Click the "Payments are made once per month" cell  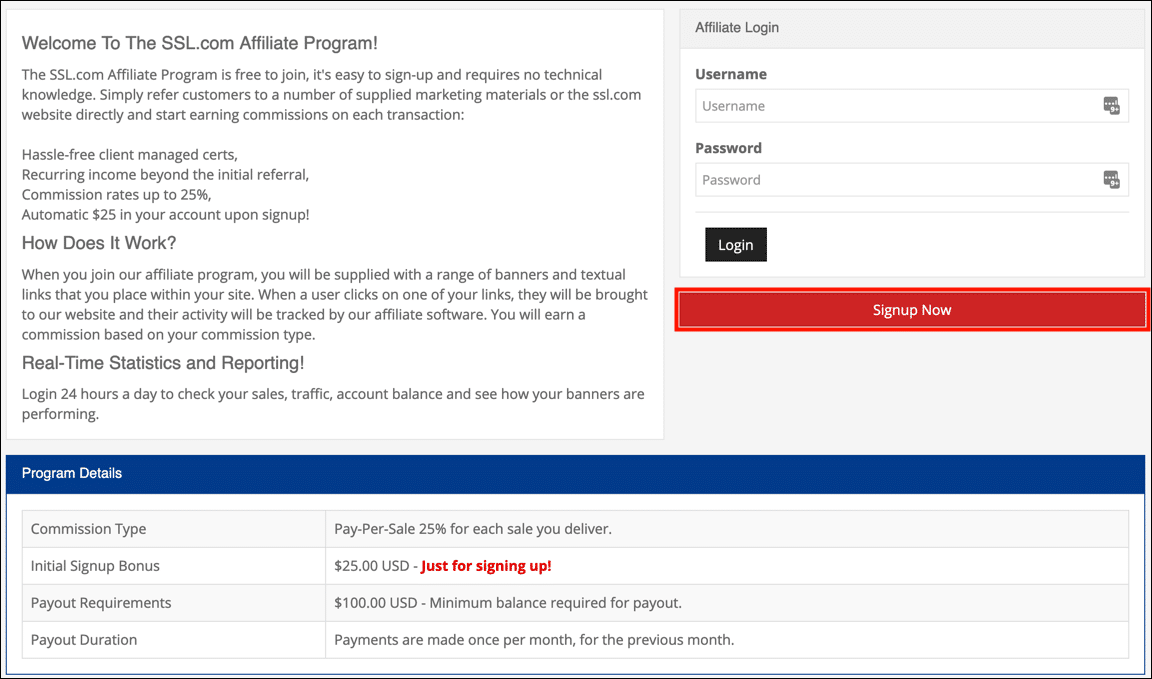pos(534,640)
